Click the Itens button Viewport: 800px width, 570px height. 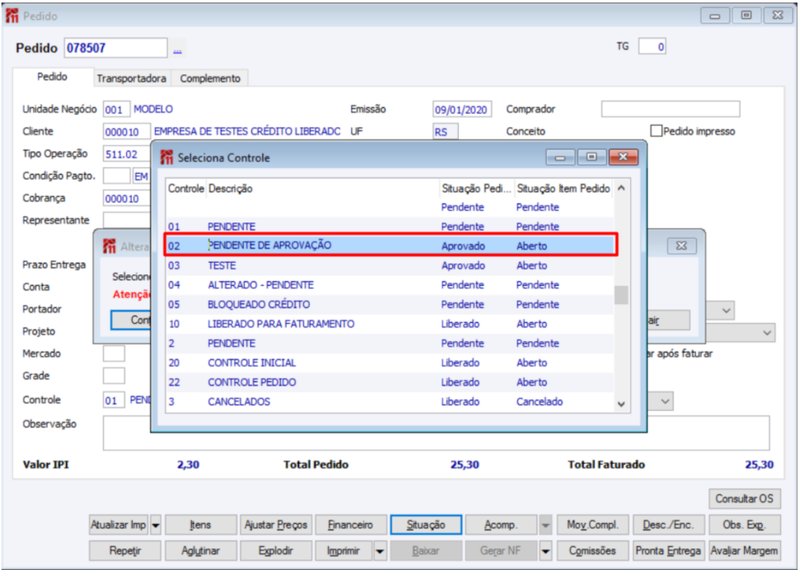pos(201,525)
